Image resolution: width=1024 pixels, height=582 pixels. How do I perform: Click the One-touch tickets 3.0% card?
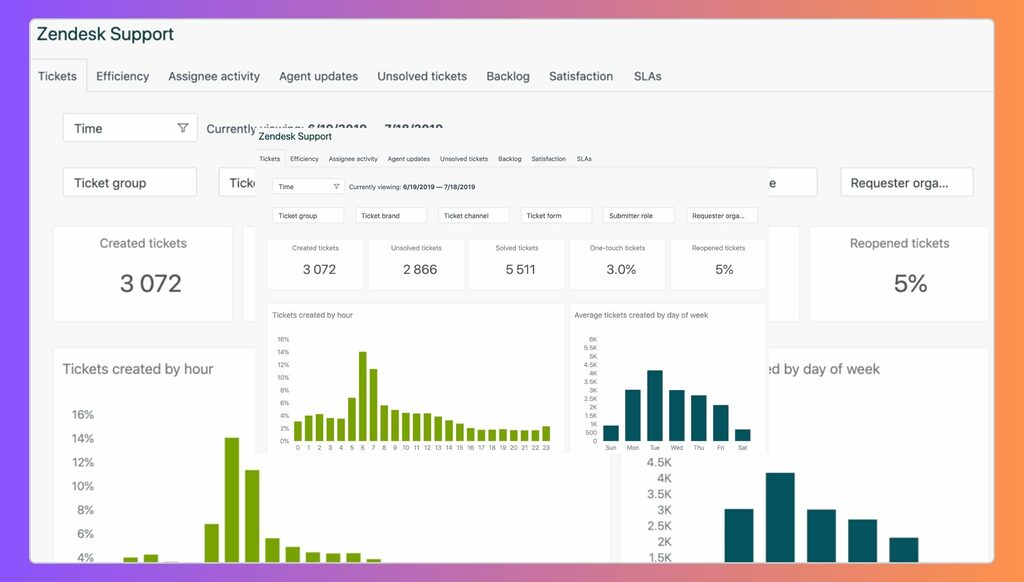[x=617, y=264]
